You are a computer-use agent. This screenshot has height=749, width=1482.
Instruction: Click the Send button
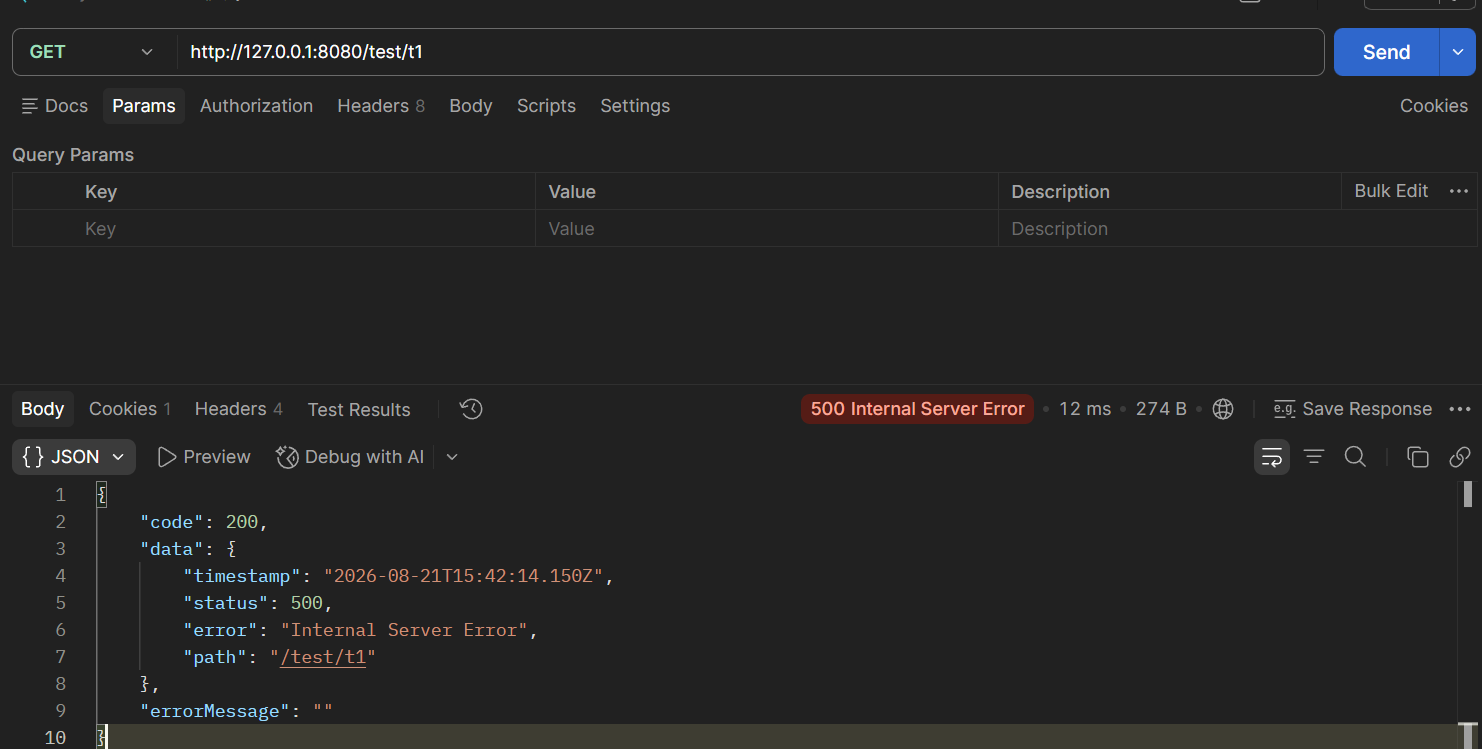1386,52
